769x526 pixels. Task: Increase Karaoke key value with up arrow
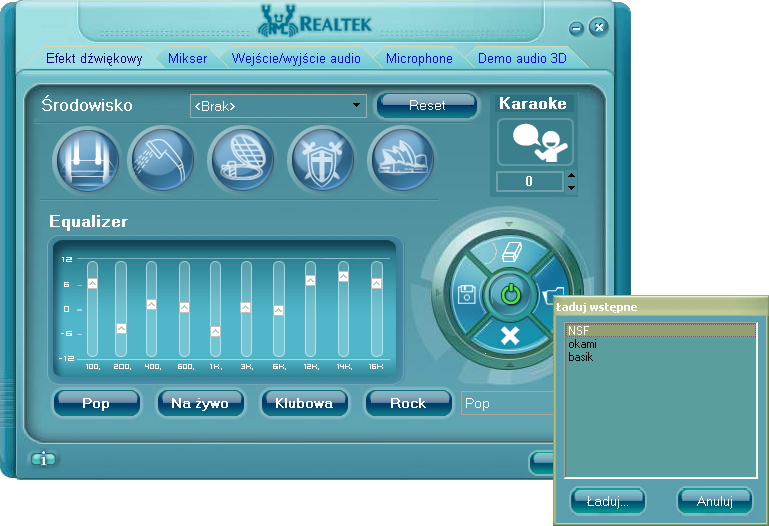tap(571, 175)
